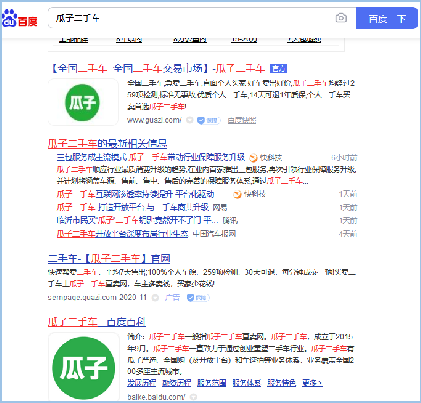Click the www.guazi.com URL text
This screenshot has width=421, height=403.
point(154,120)
